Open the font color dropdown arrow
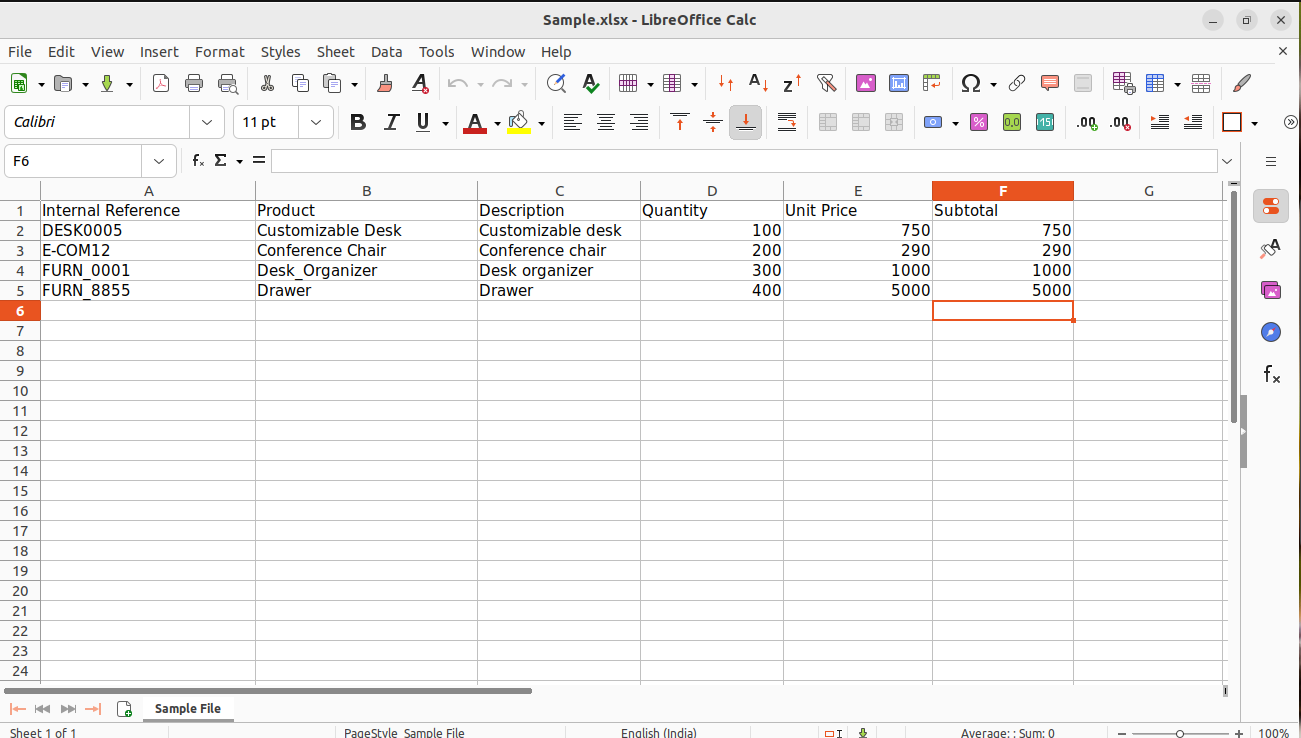Image resolution: width=1301 pixels, height=738 pixels. click(x=496, y=123)
